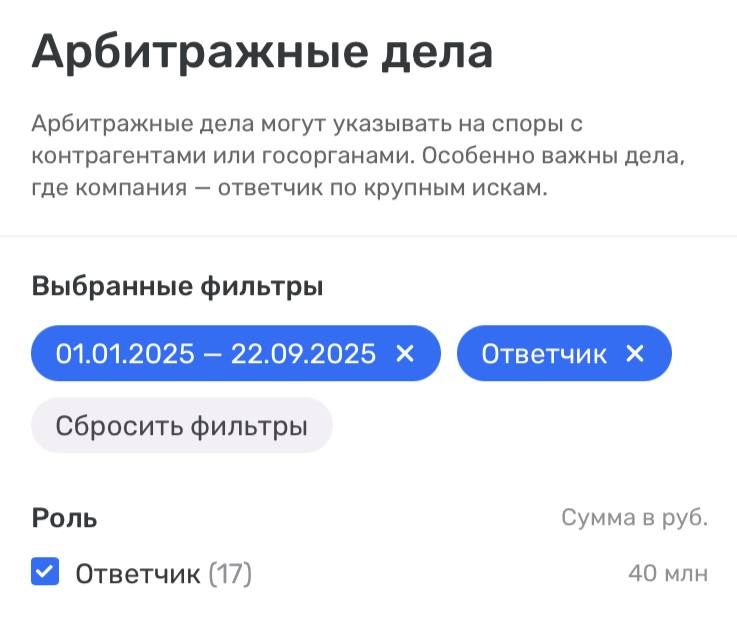Click the Роль section heading
The height and width of the screenshot is (623, 737).
pos(64,518)
